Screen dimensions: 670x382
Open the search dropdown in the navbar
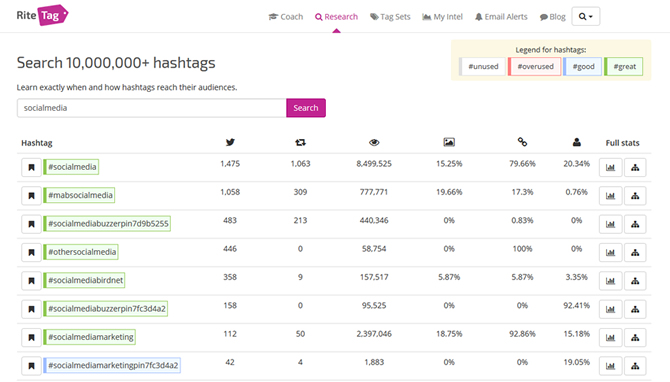tap(586, 17)
